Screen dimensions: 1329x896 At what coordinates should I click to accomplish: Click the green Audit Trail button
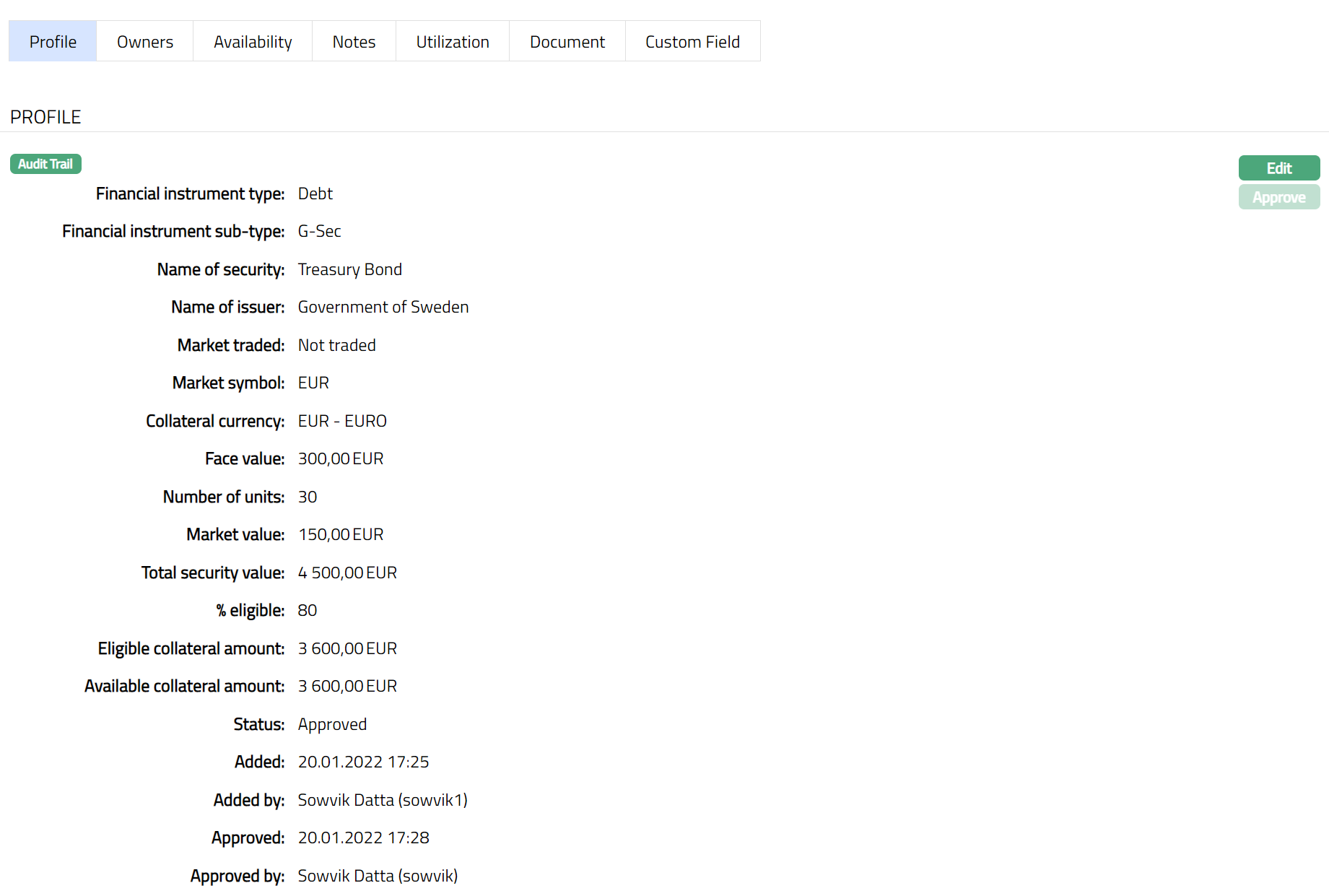[x=45, y=164]
